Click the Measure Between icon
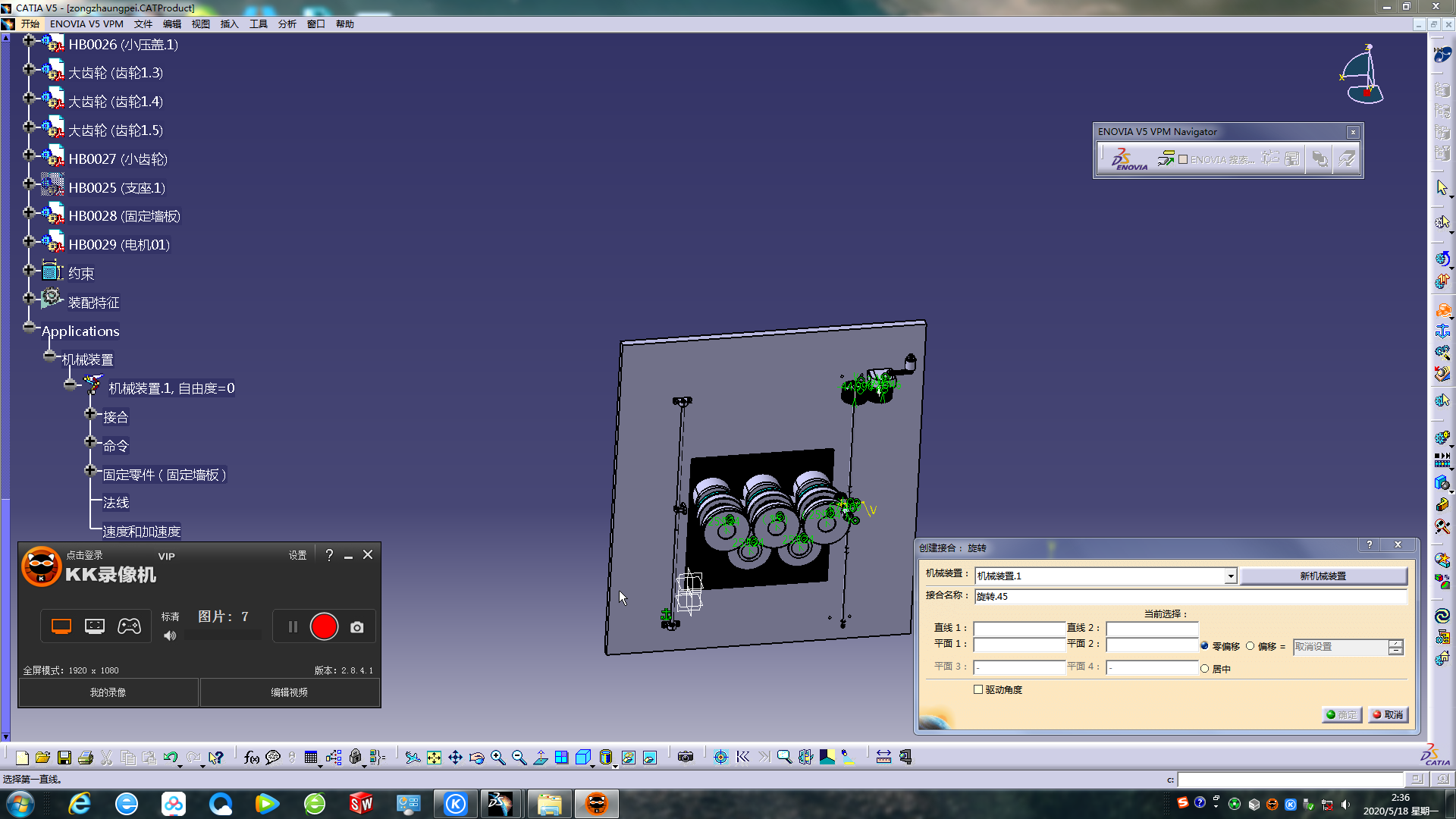 click(x=883, y=758)
